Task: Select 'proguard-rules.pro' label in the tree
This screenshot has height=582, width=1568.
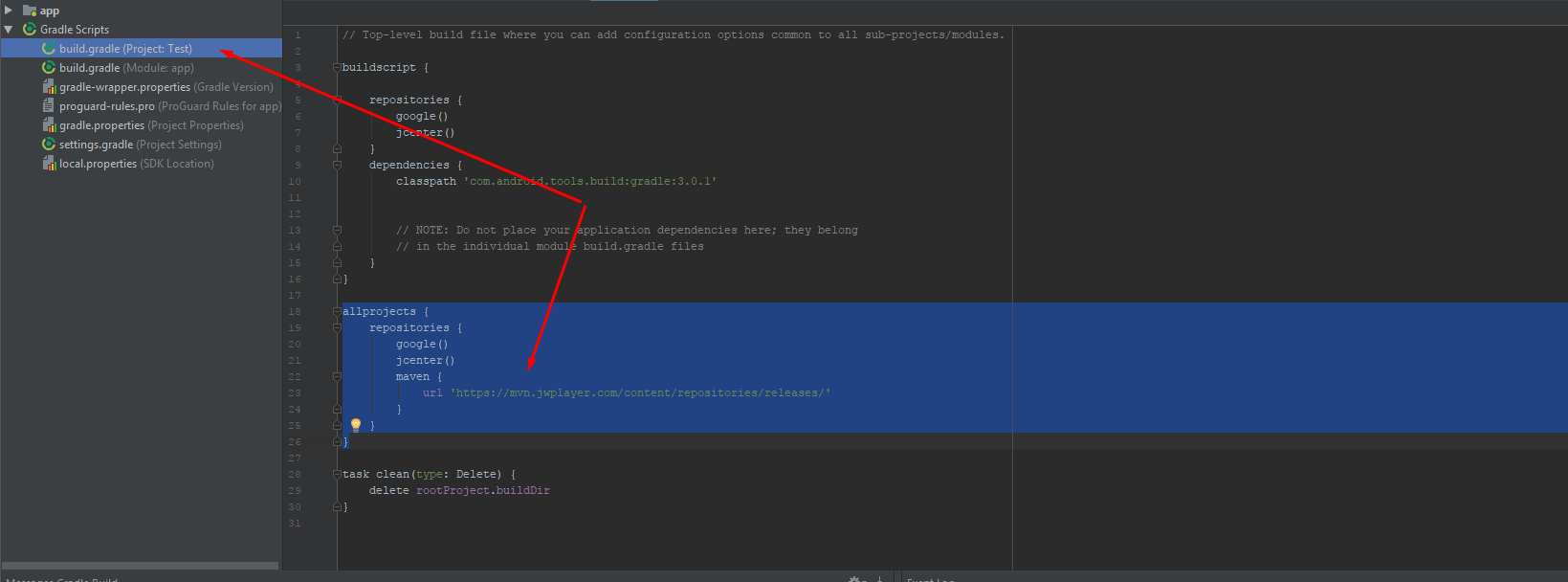Action: coord(107,106)
